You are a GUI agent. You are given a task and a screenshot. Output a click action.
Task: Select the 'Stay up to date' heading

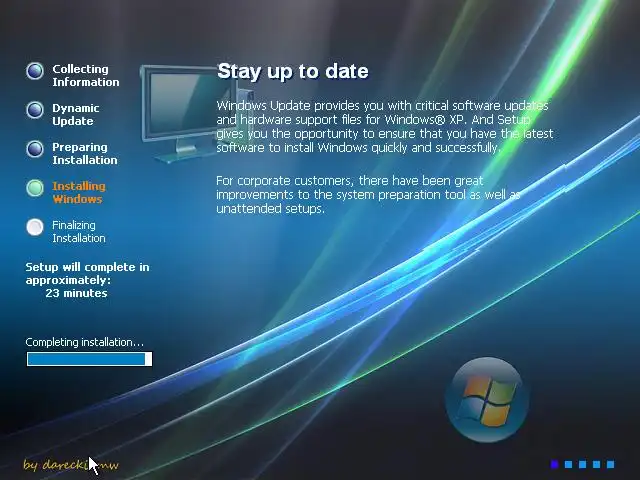(293, 71)
